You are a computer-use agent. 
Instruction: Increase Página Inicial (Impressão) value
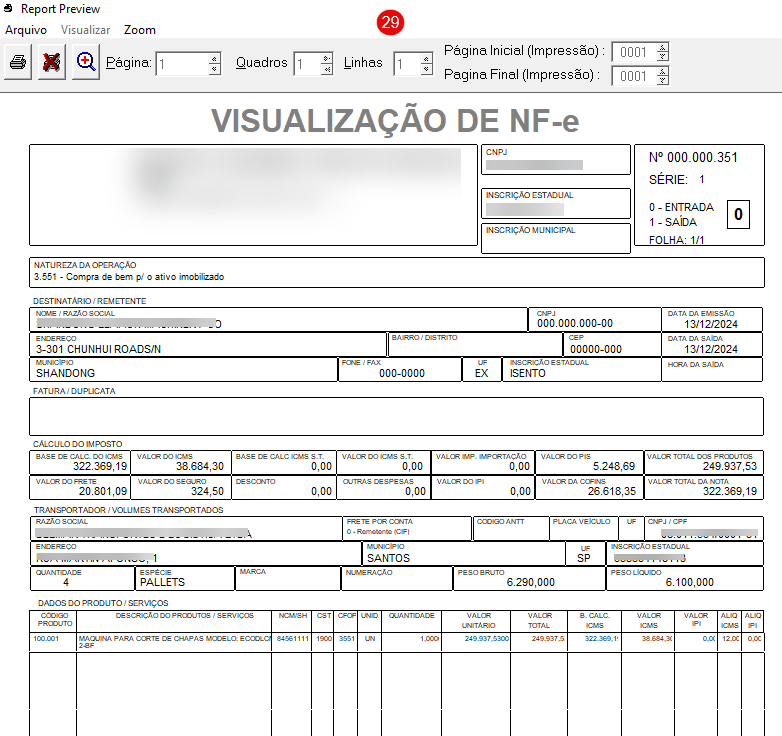coord(663,47)
